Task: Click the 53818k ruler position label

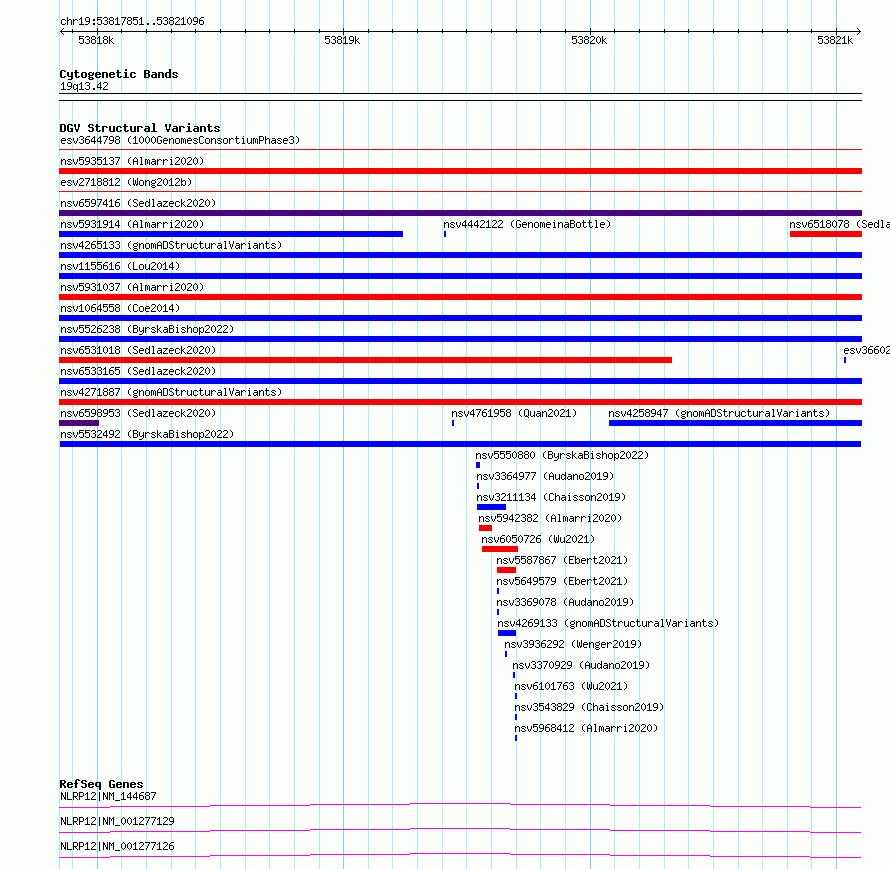Action: coord(96,40)
